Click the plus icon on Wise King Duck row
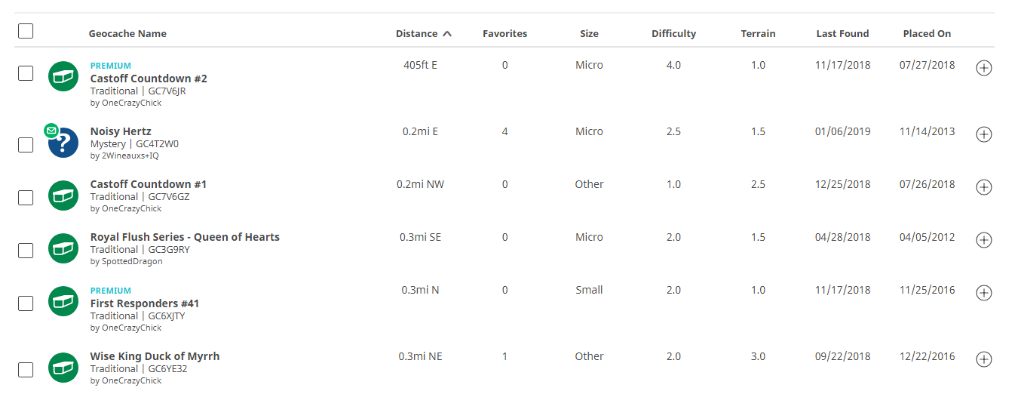1024x397 pixels. [984, 359]
